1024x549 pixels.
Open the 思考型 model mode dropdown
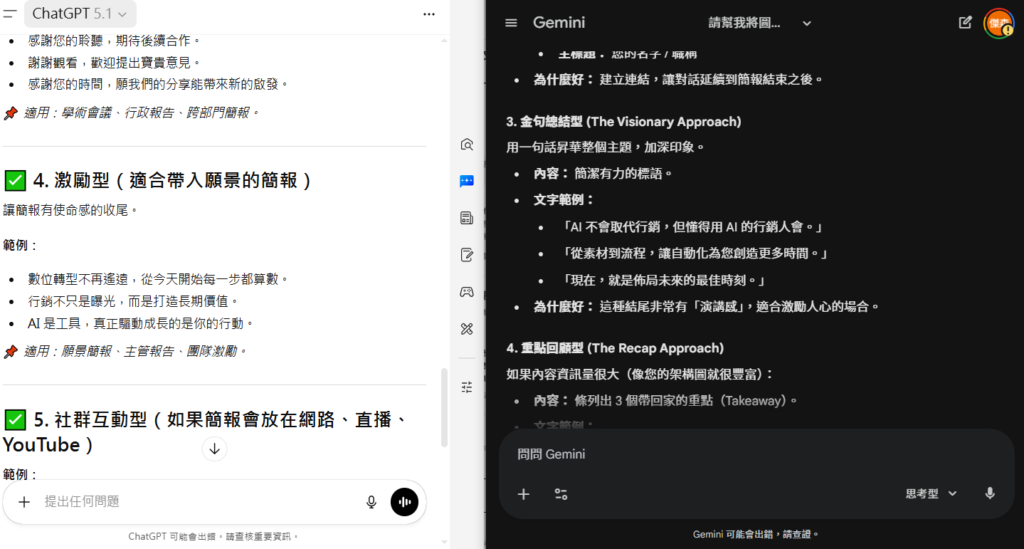pyautogui.click(x=931, y=493)
